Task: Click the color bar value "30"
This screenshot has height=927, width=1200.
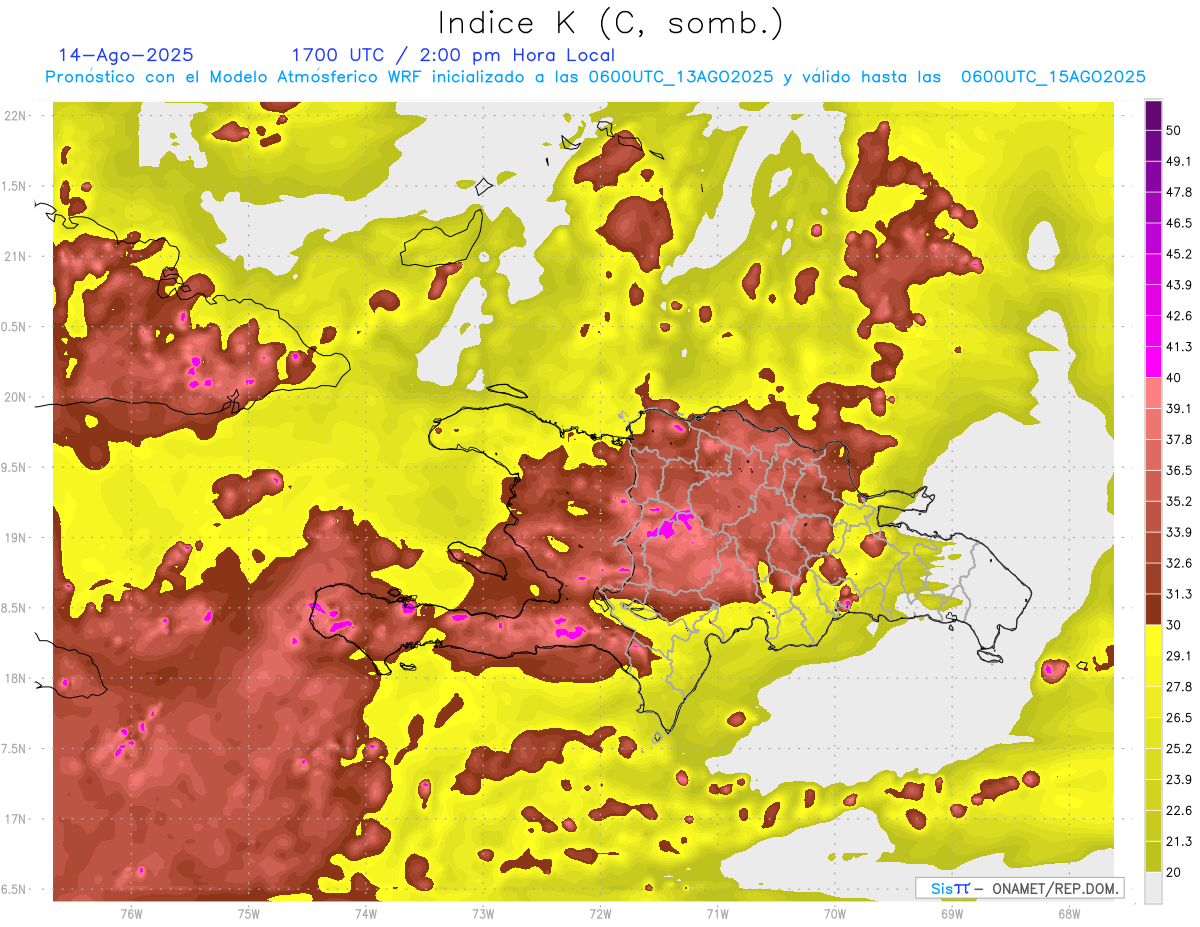Action: tap(1175, 625)
